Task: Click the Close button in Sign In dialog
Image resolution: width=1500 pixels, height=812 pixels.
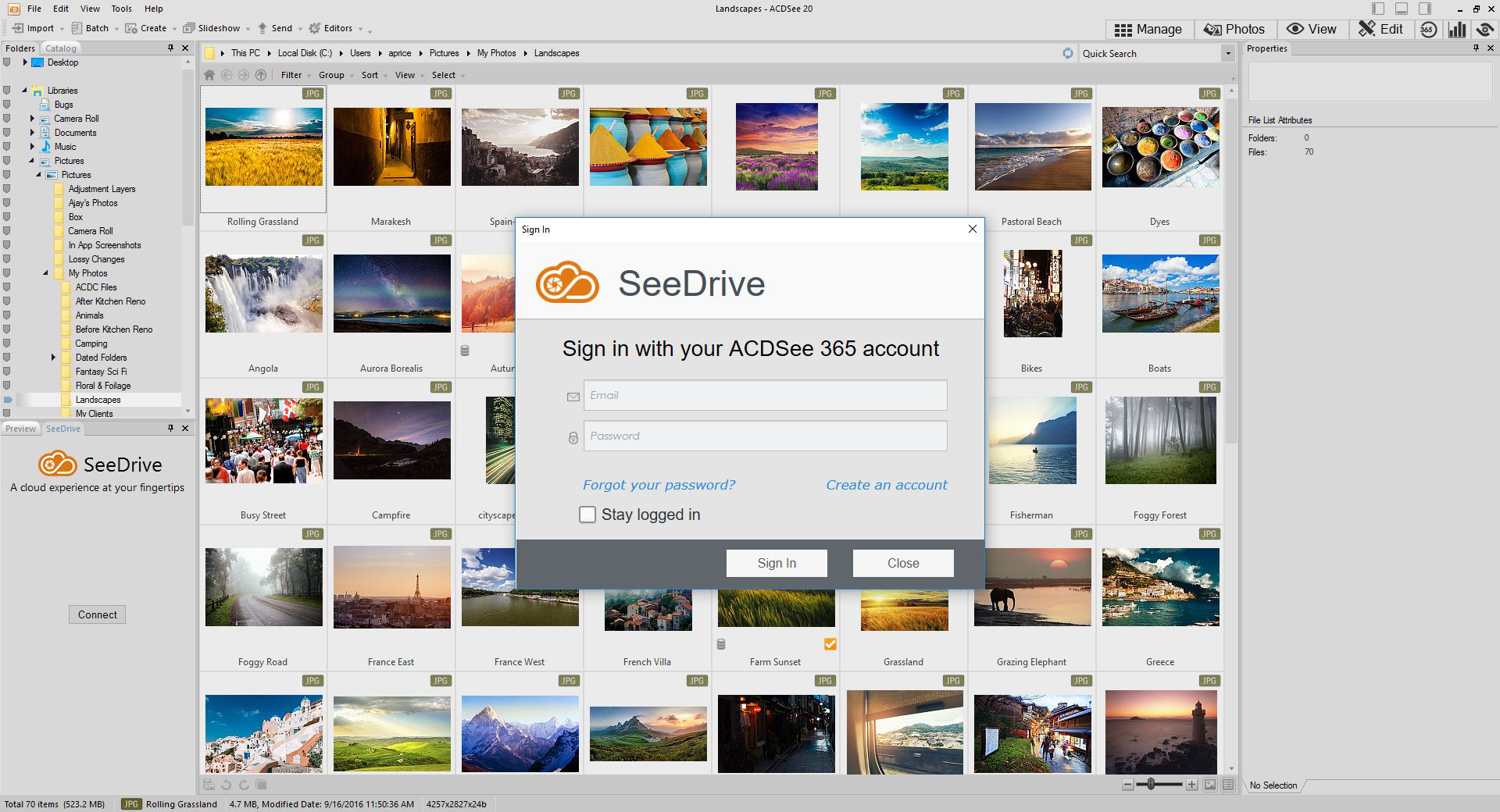Action: (903, 563)
